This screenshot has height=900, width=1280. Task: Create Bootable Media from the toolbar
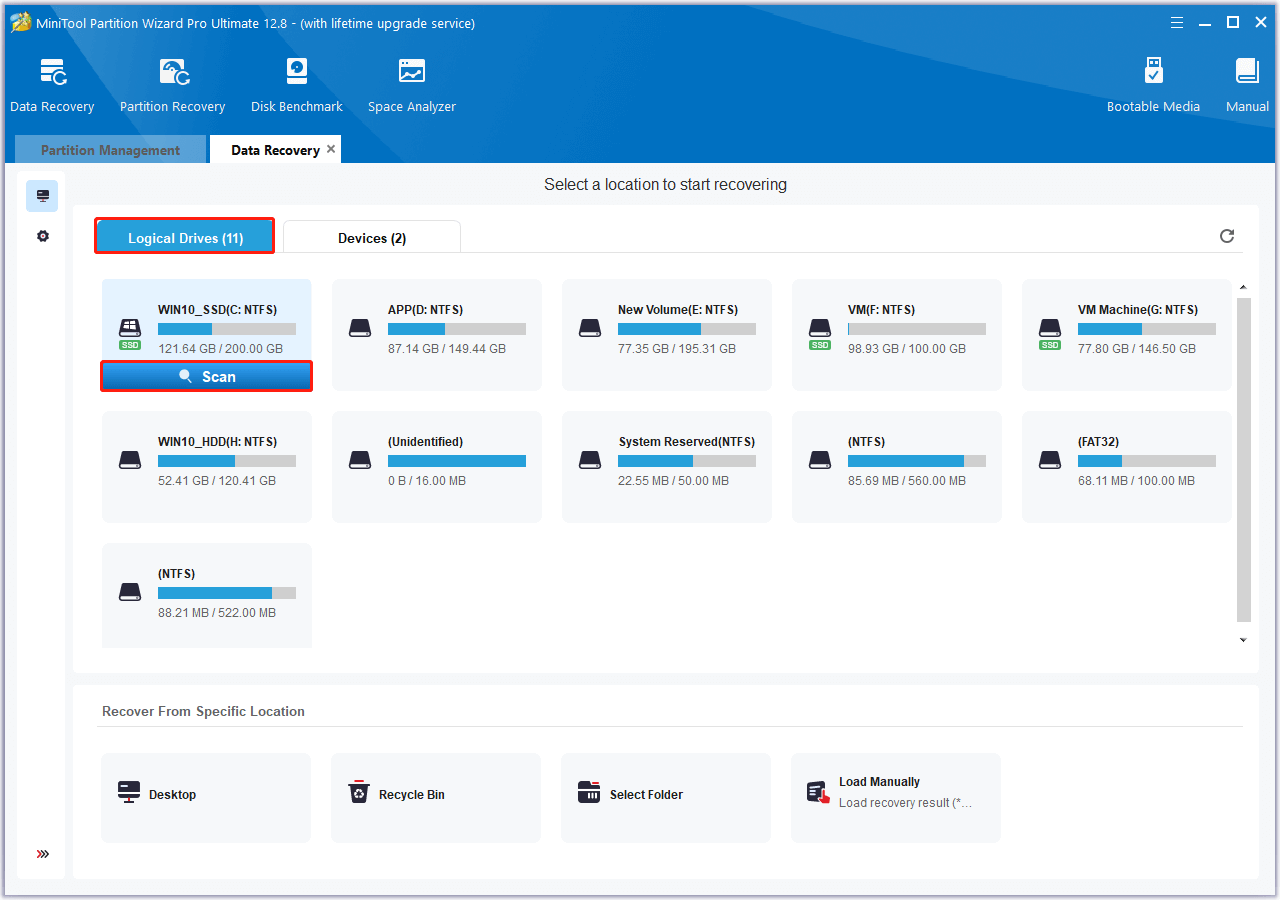(x=1153, y=85)
